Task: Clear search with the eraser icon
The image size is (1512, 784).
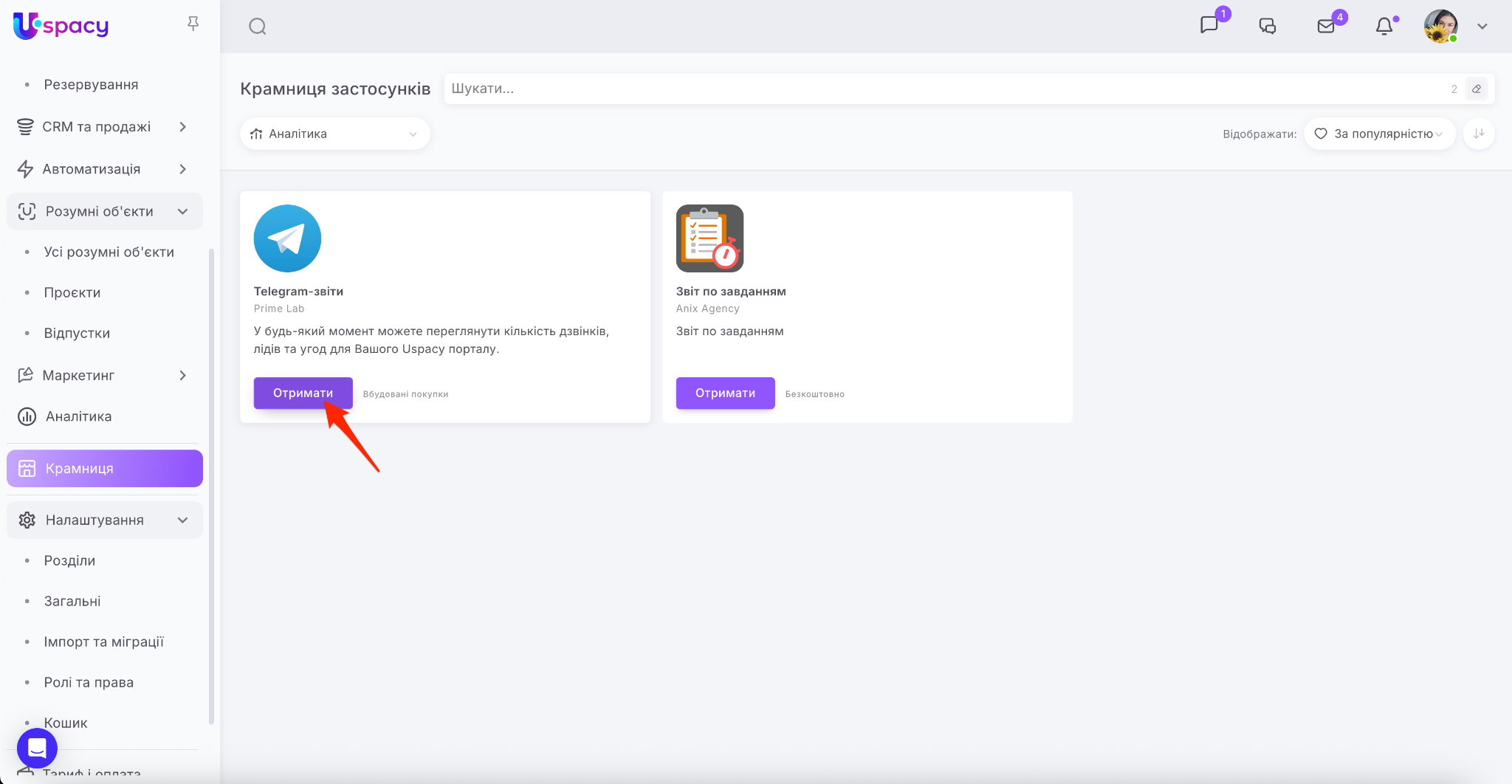Action: 1477,89
